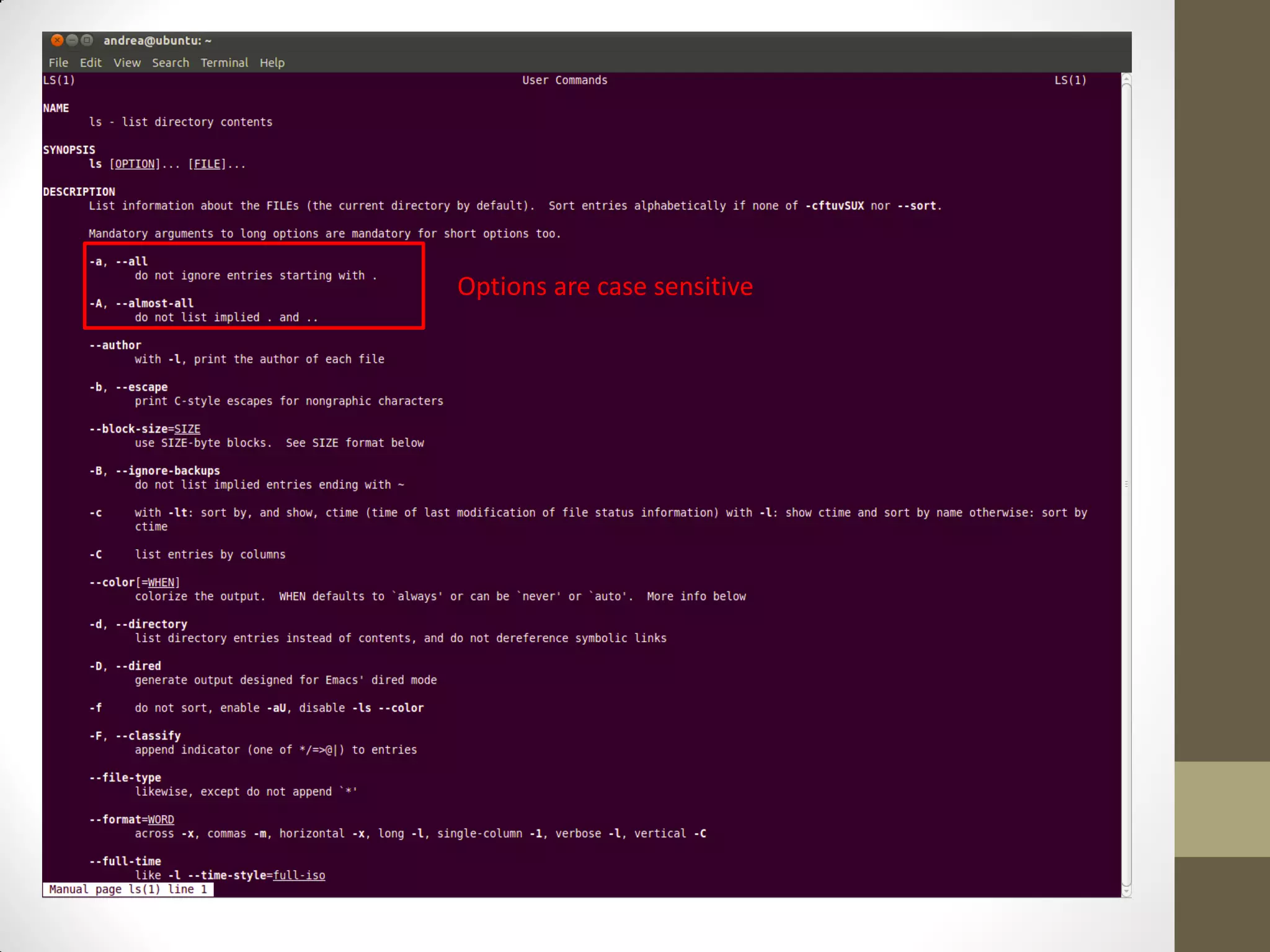This screenshot has height=952, width=1270.
Task: Click the underlined SIZE after --block-size
Action: [x=187, y=429]
